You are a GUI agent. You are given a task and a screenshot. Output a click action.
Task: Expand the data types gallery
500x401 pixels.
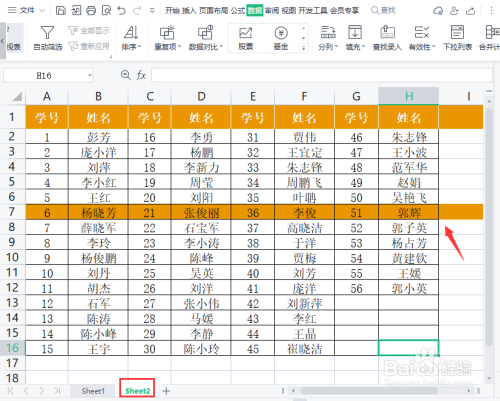(303, 48)
